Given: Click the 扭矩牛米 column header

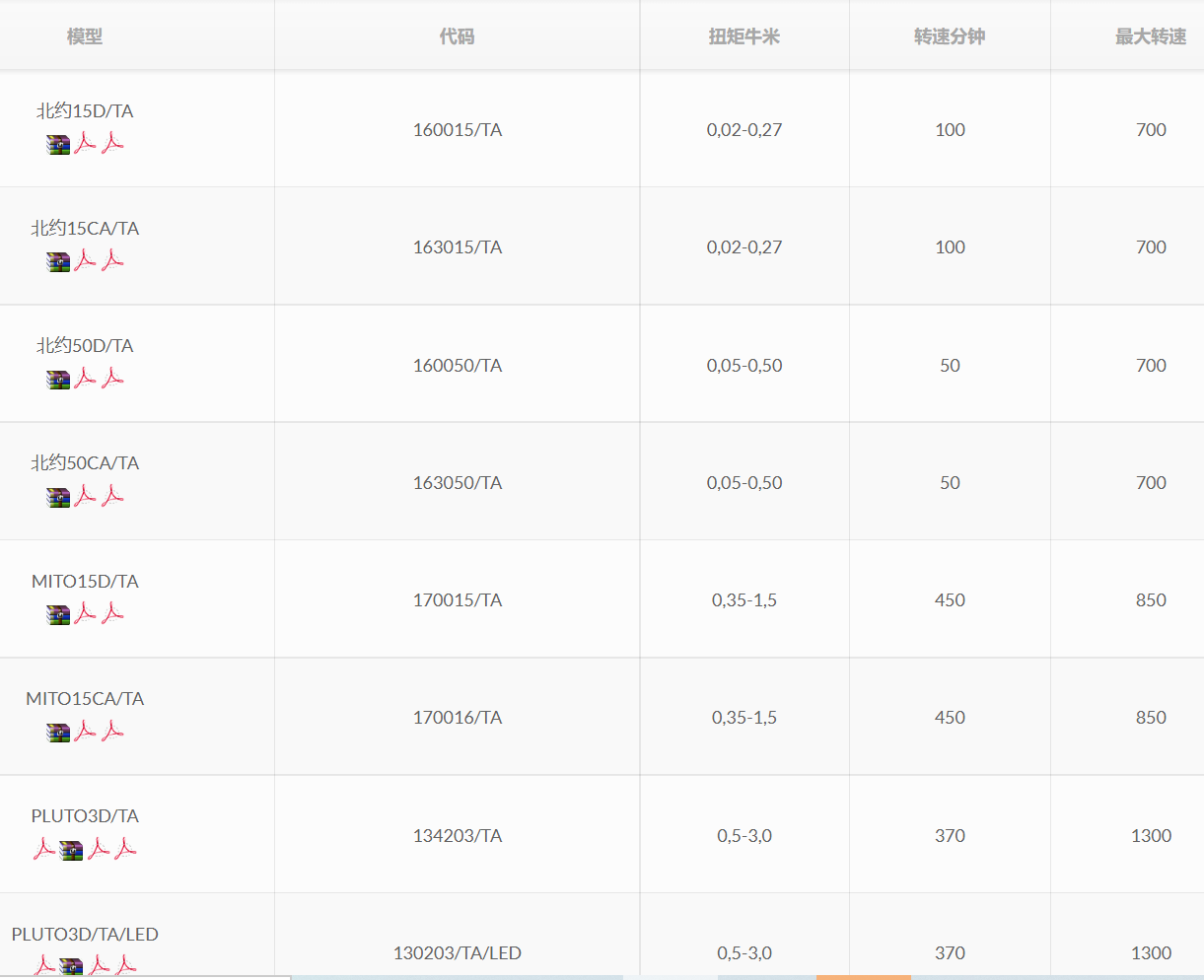Looking at the screenshot, I should coord(744,36).
